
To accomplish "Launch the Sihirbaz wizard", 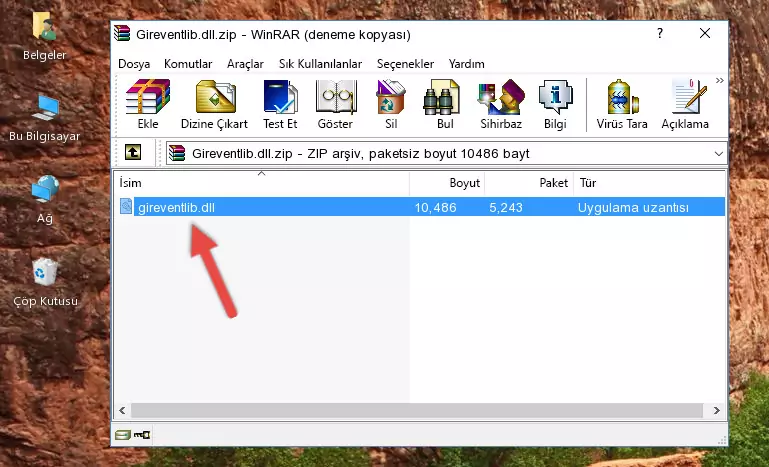I will (501, 104).
